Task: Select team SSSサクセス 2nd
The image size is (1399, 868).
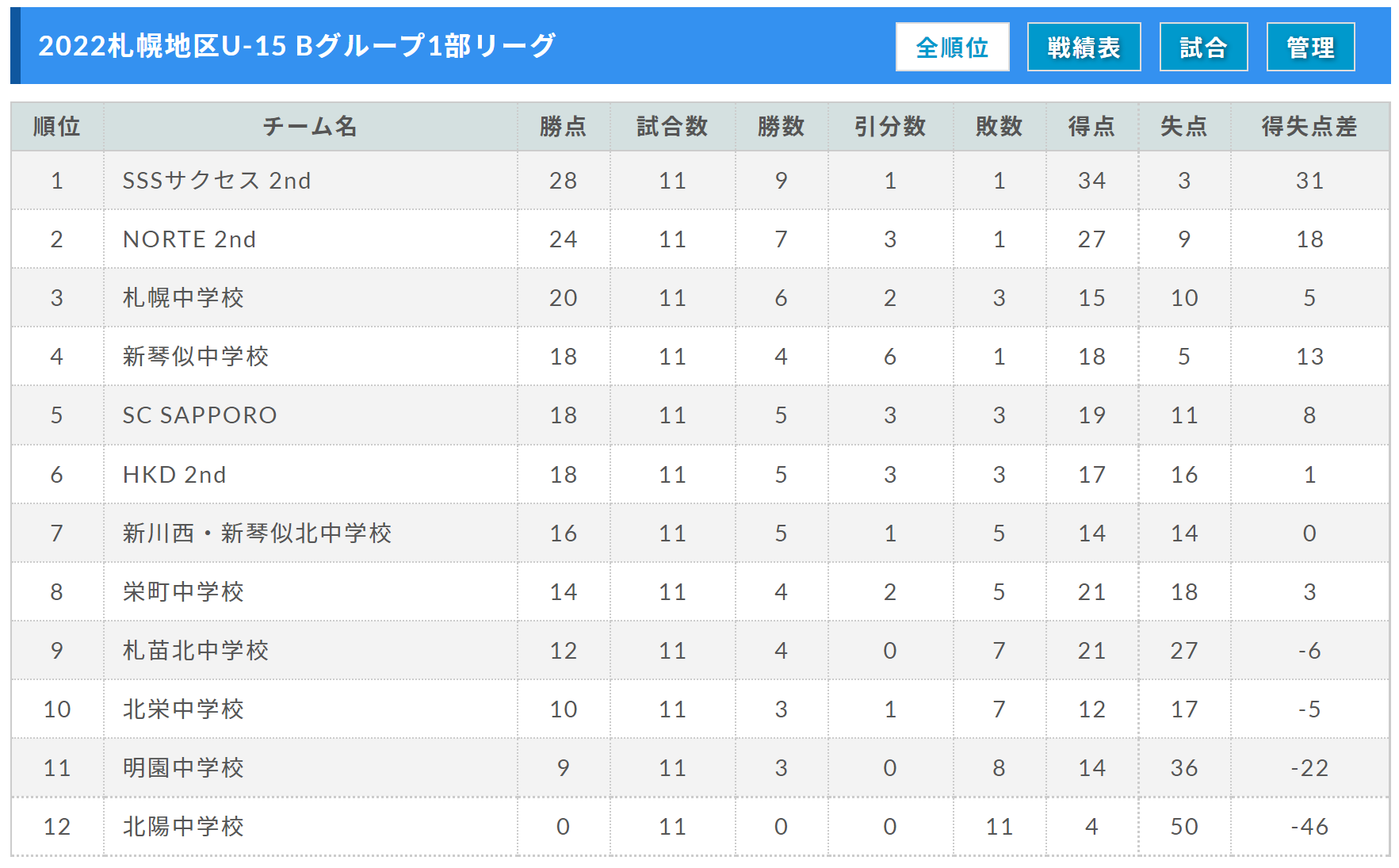Action: tap(216, 181)
